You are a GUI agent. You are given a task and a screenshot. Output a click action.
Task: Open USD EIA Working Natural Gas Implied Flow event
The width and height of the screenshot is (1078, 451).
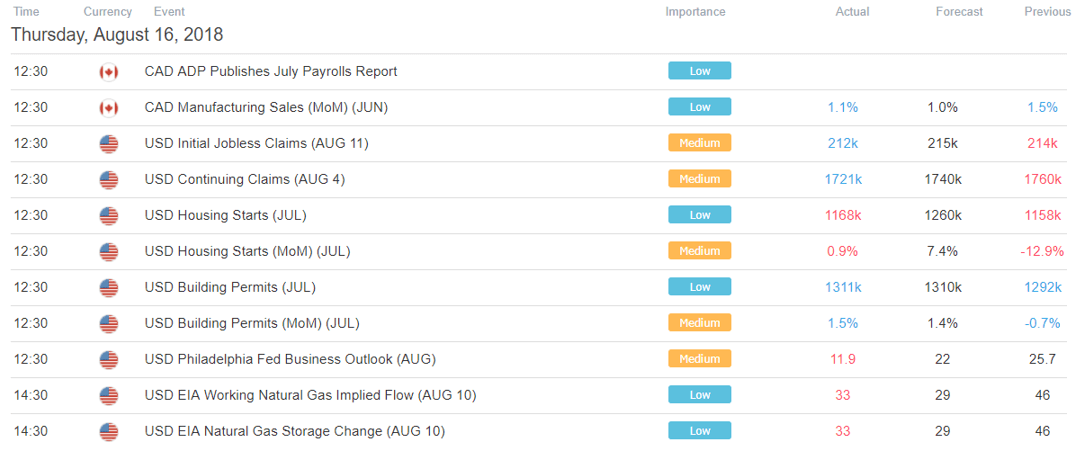click(310, 395)
